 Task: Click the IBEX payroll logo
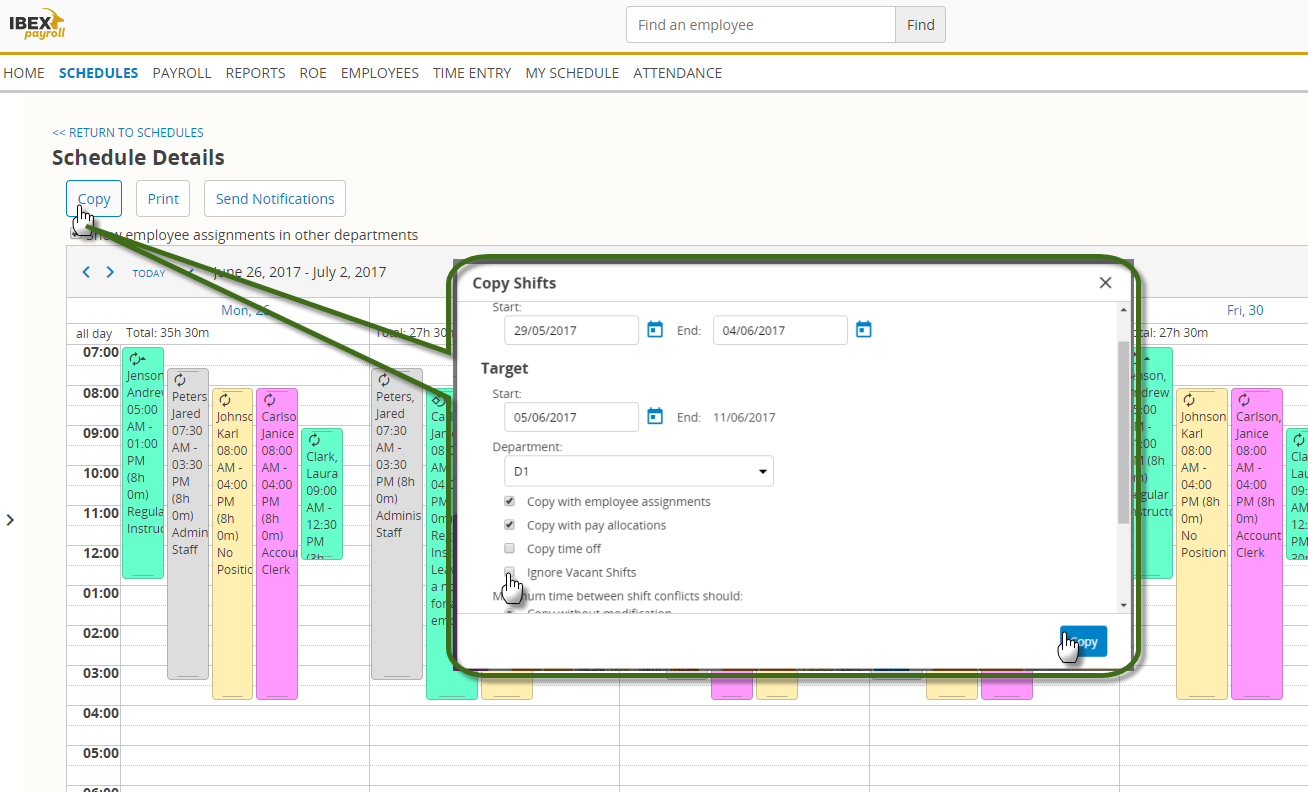[x=38, y=23]
